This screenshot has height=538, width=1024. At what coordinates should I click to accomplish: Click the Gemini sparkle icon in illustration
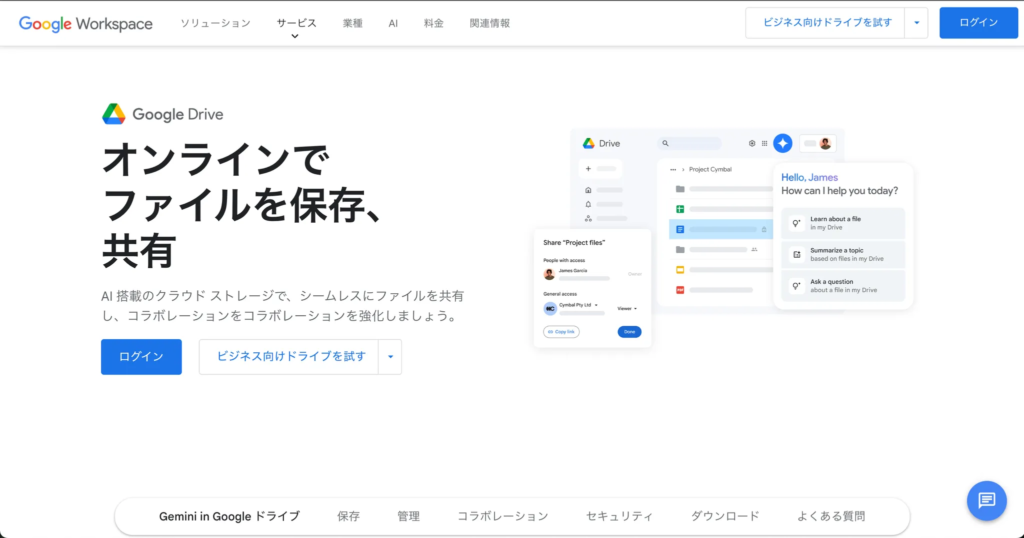click(782, 143)
